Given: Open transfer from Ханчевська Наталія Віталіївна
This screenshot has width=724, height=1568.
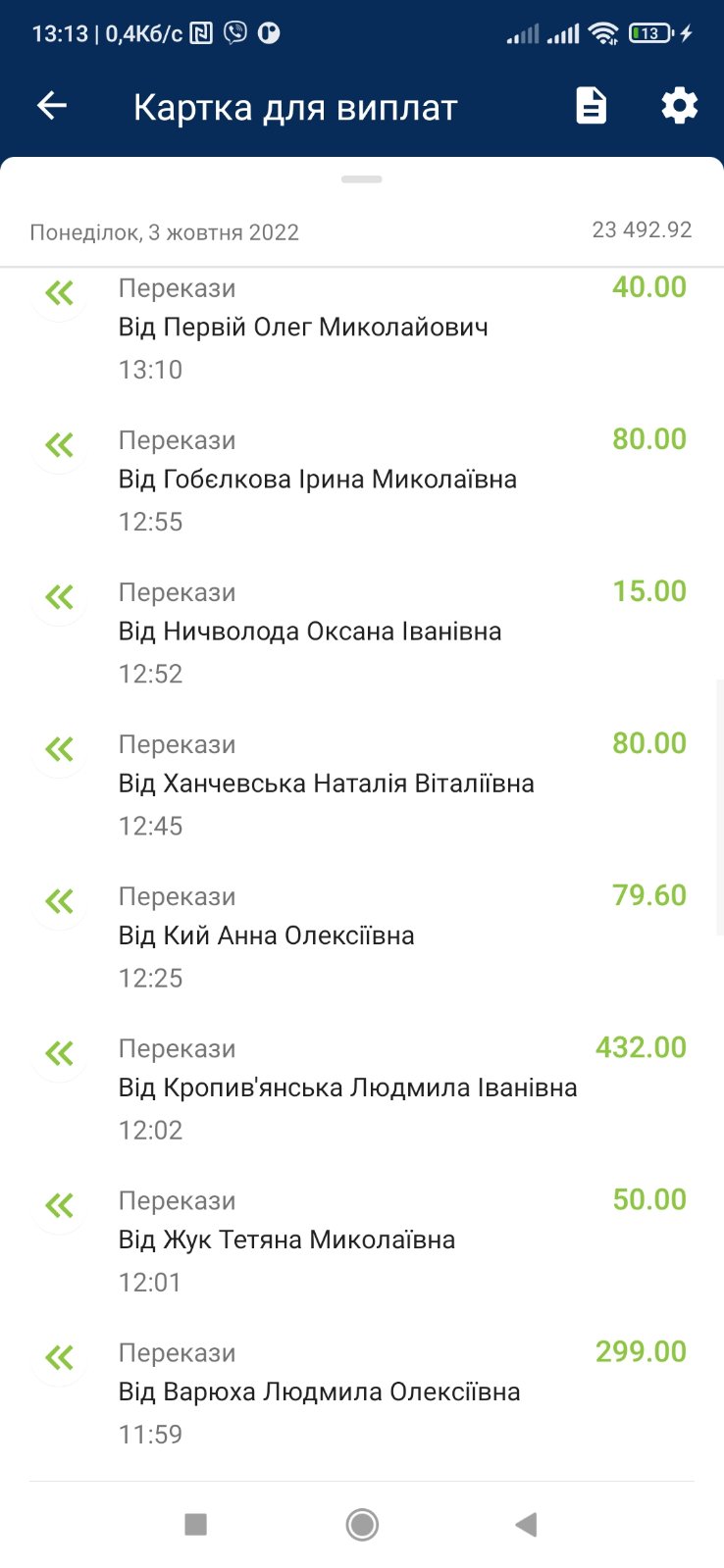Looking at the screenshot, I should click(326, 784).
